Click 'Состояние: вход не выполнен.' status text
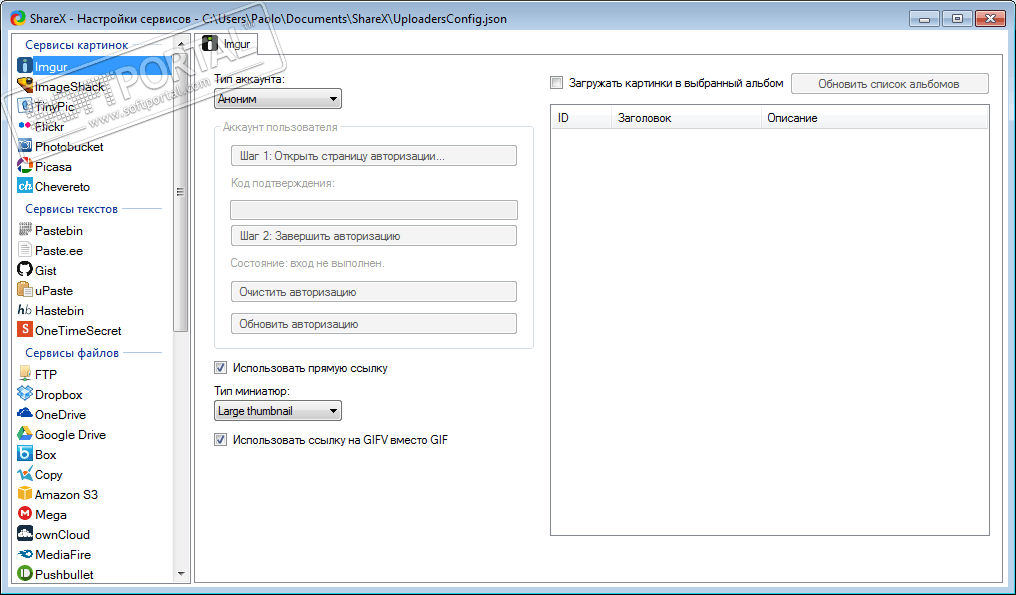 pyautogui.click(x=308, y=263)
